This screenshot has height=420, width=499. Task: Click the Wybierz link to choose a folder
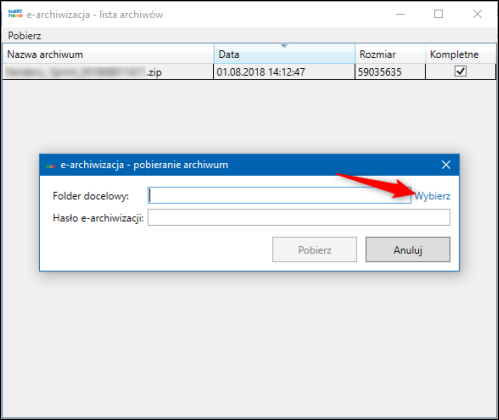[432, 196]
